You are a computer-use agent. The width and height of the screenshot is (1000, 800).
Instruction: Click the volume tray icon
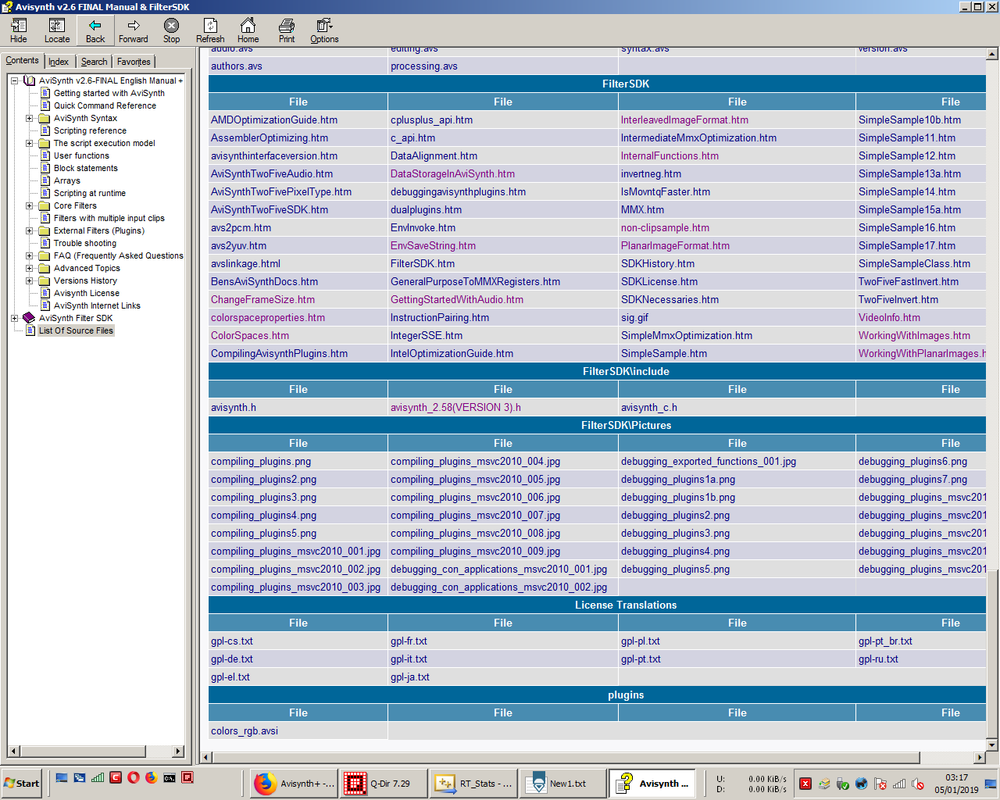tap(918, 783)
